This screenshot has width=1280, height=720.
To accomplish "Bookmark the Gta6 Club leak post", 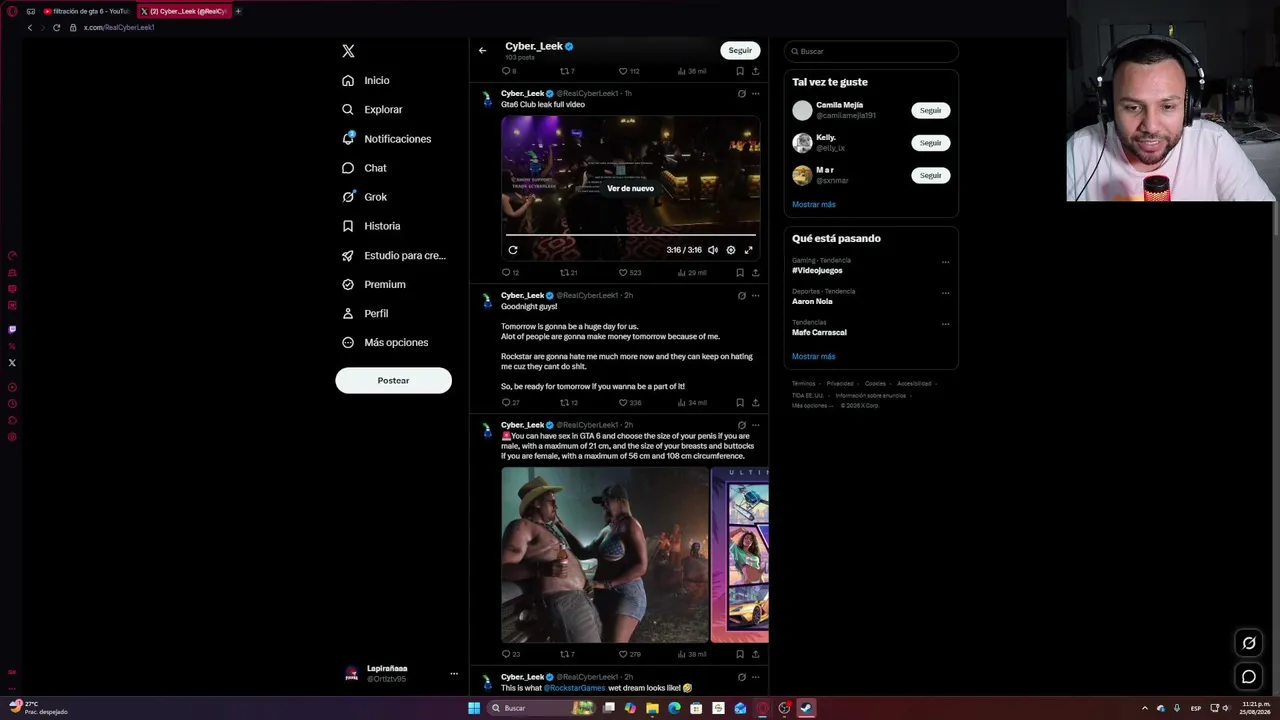I will [x=740, y=272].
